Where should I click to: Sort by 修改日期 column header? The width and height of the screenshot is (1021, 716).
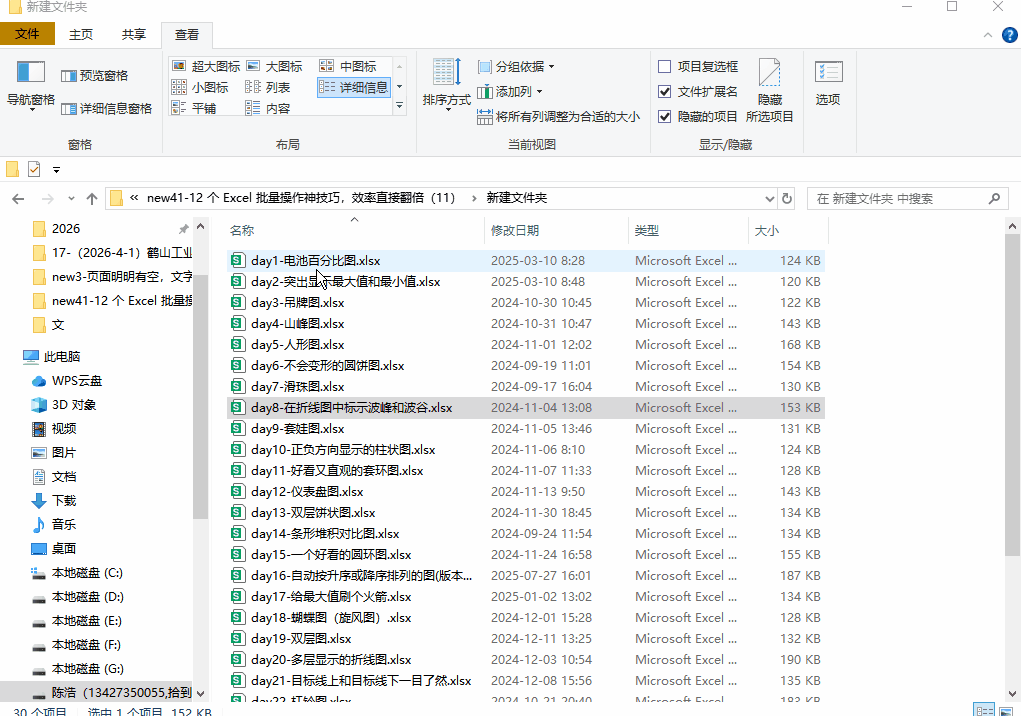557,230
